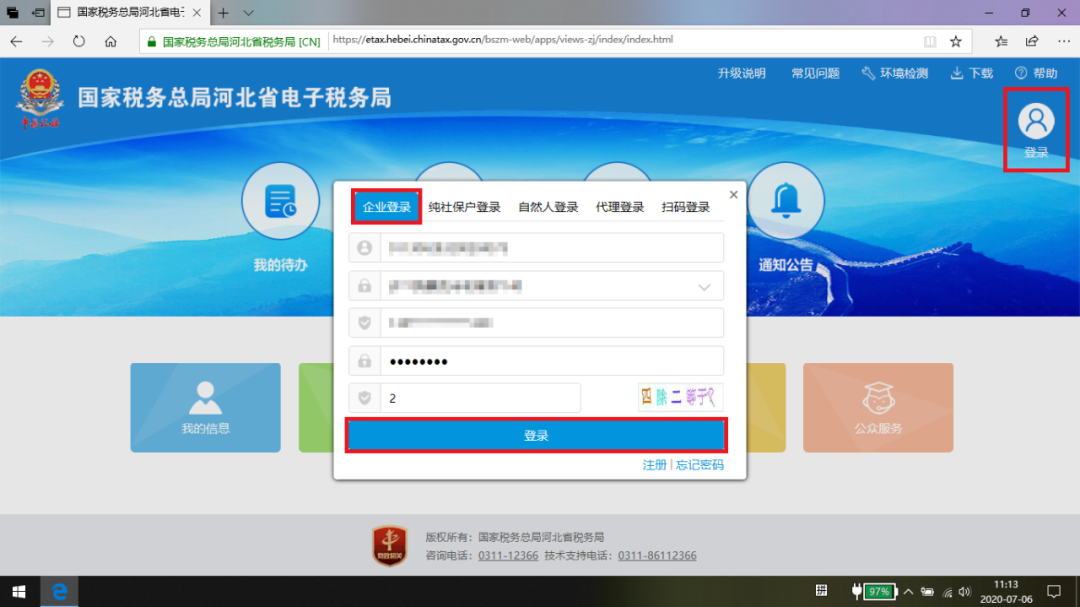Image resolution: width=1080 pixels, height=607 pixels.
Task: Refresh the captcha image
Action: [x=679, y=398]
